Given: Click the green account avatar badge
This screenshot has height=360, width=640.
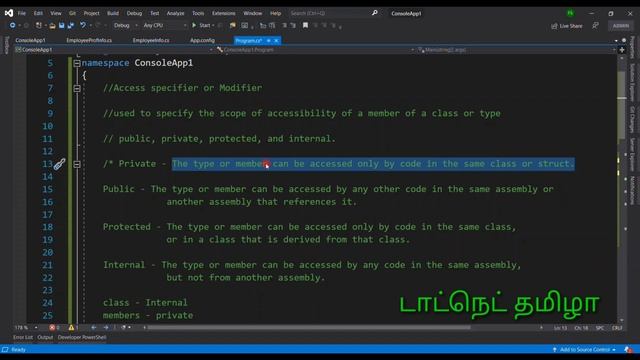Looking at the screenshot, I should [x=570, y=13].
